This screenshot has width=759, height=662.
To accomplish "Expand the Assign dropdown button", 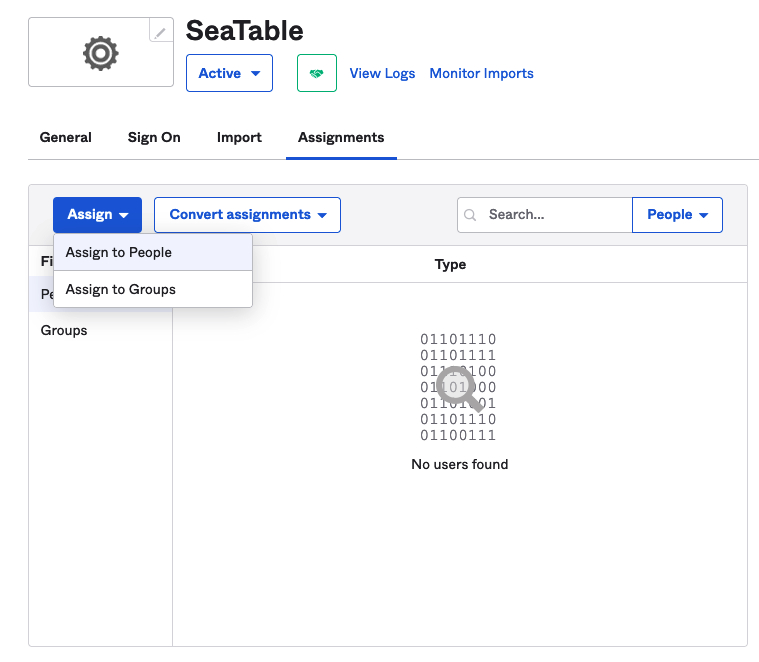I will coord(97,214).
